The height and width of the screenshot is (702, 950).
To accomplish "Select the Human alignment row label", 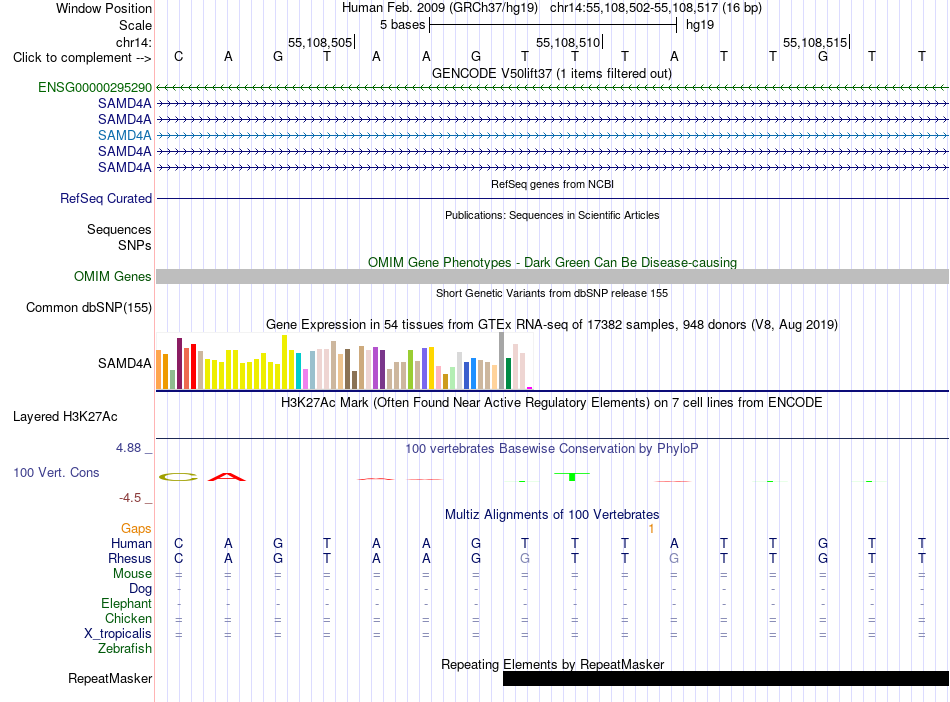I will click(131, 543).
